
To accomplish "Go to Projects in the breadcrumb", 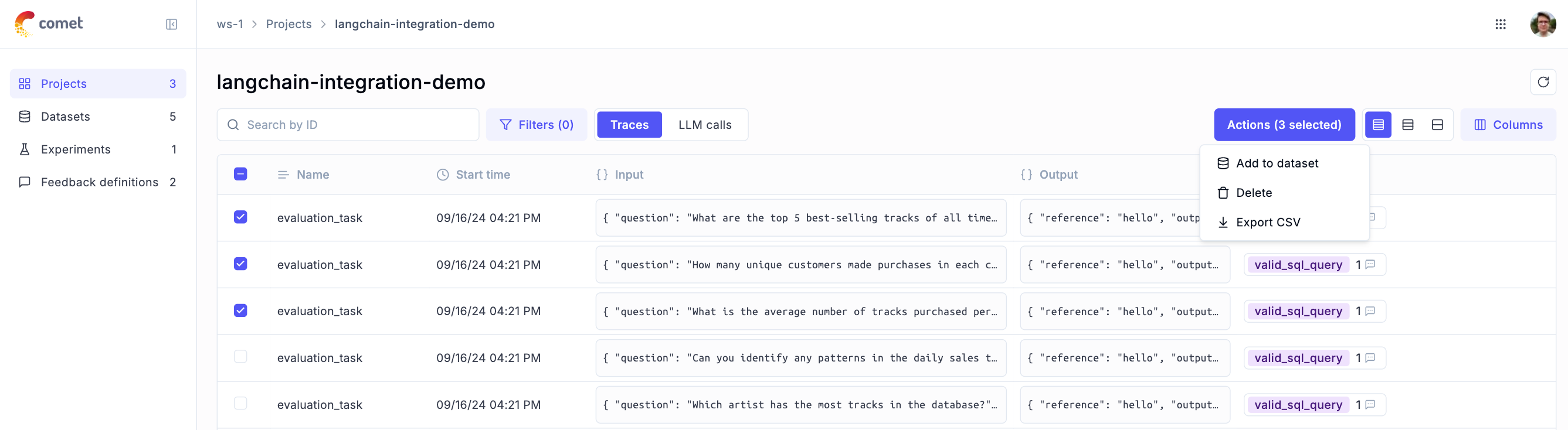I will 289,25.
